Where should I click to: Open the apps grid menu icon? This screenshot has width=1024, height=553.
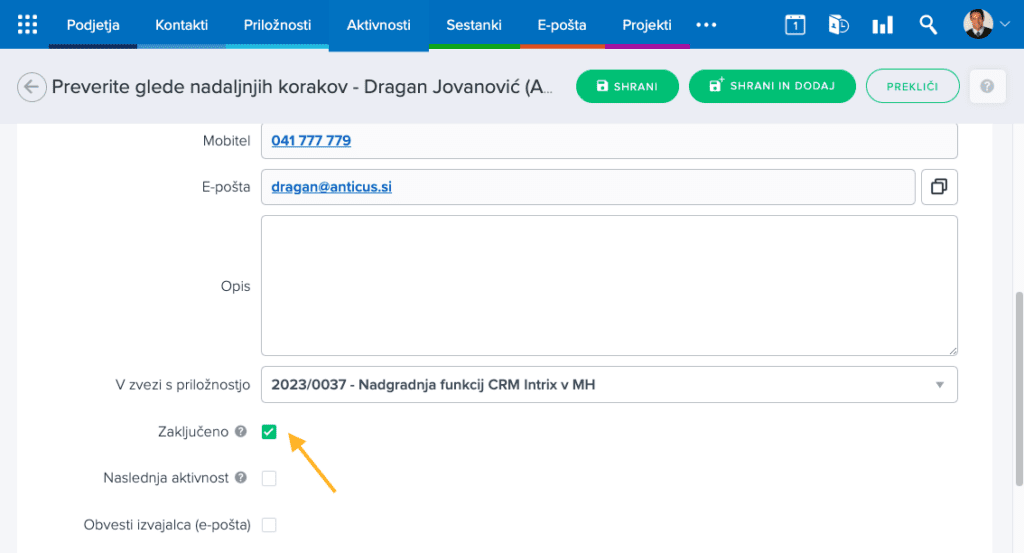coord(28,25)
